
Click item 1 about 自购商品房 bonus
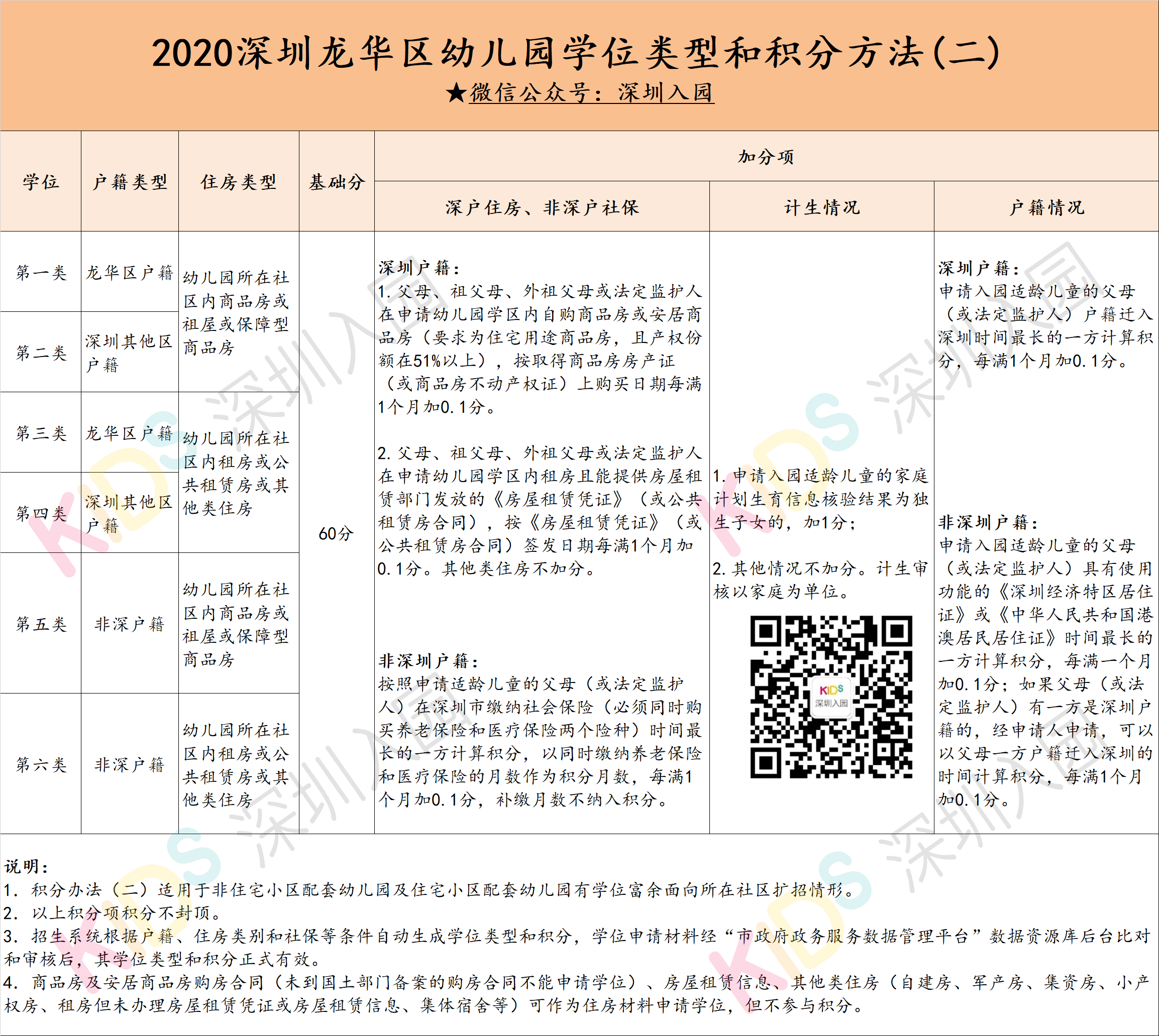[x=540, y=349]
